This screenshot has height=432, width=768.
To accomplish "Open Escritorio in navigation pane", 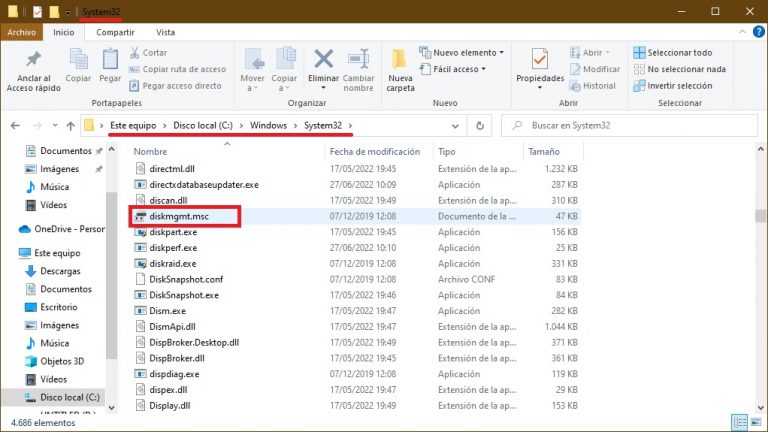I will pos(59,307).
